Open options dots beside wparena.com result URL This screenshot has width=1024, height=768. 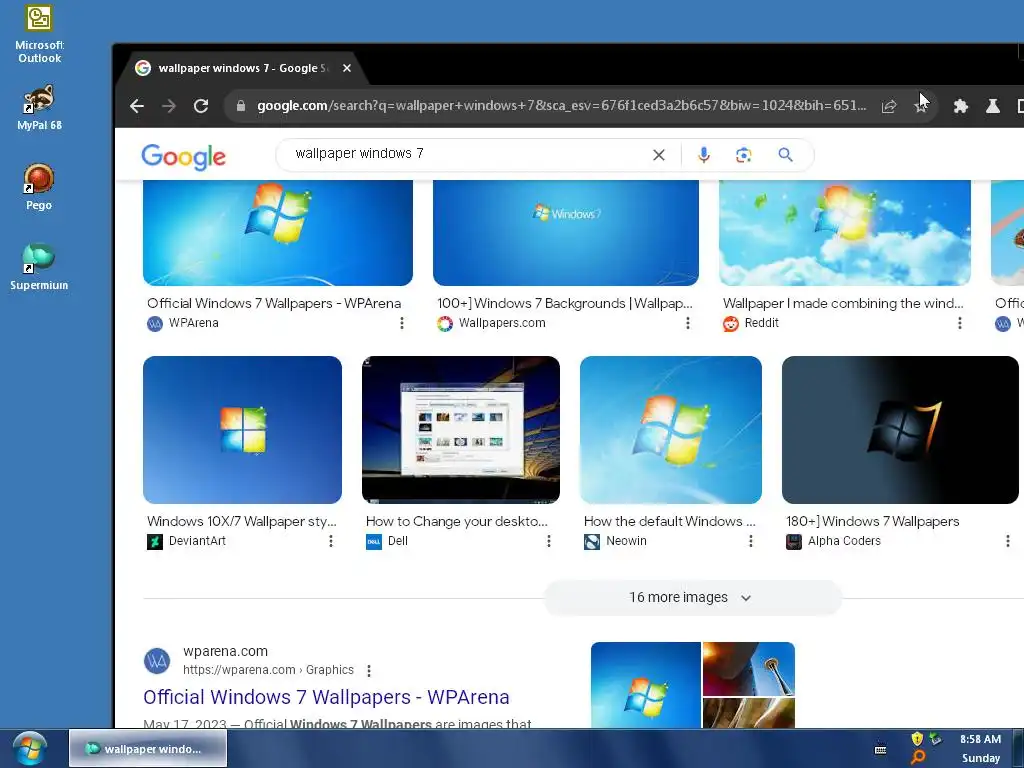click(369, 671)
